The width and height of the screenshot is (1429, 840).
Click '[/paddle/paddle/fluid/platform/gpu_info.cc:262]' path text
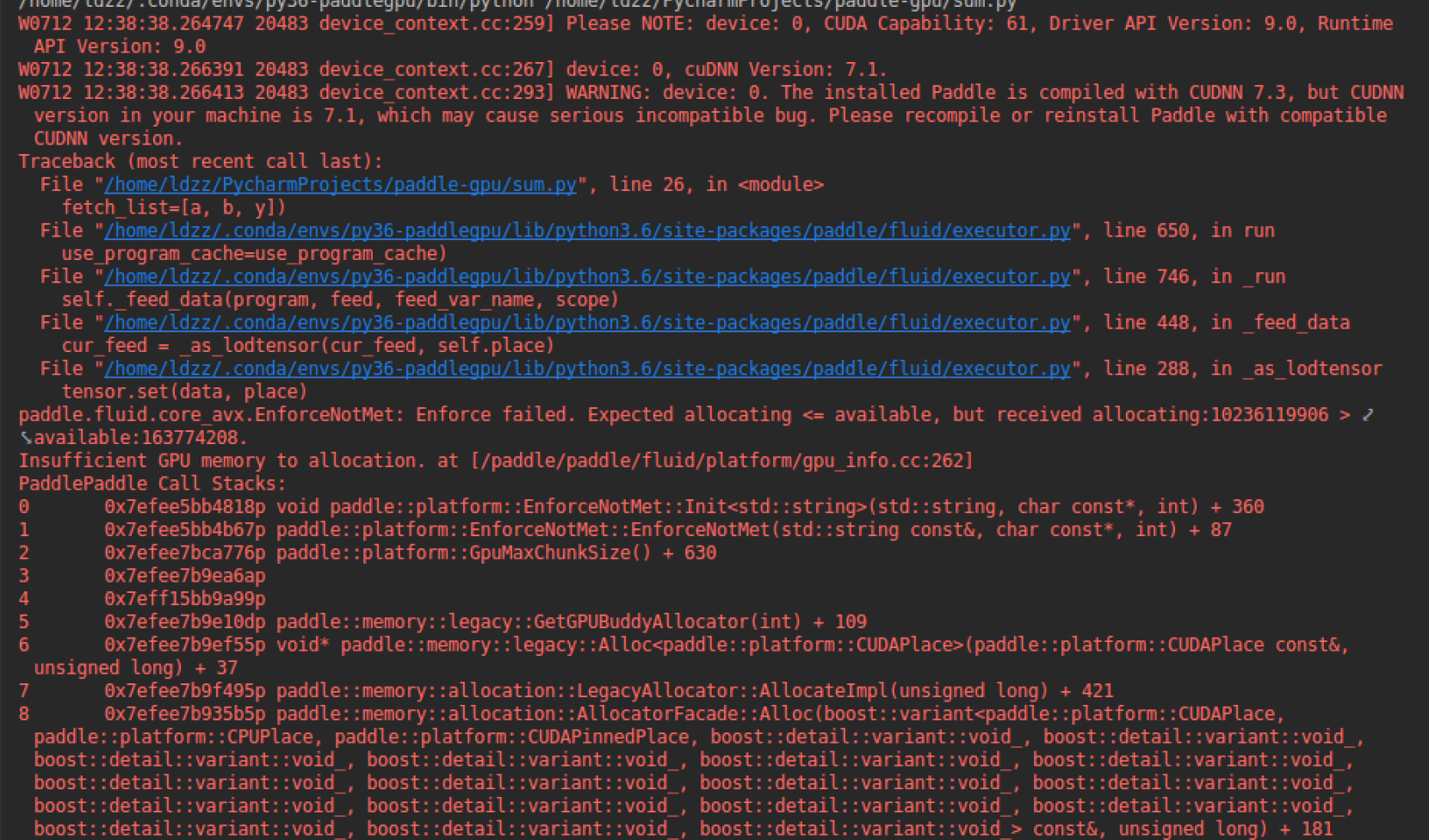point(721,460)
